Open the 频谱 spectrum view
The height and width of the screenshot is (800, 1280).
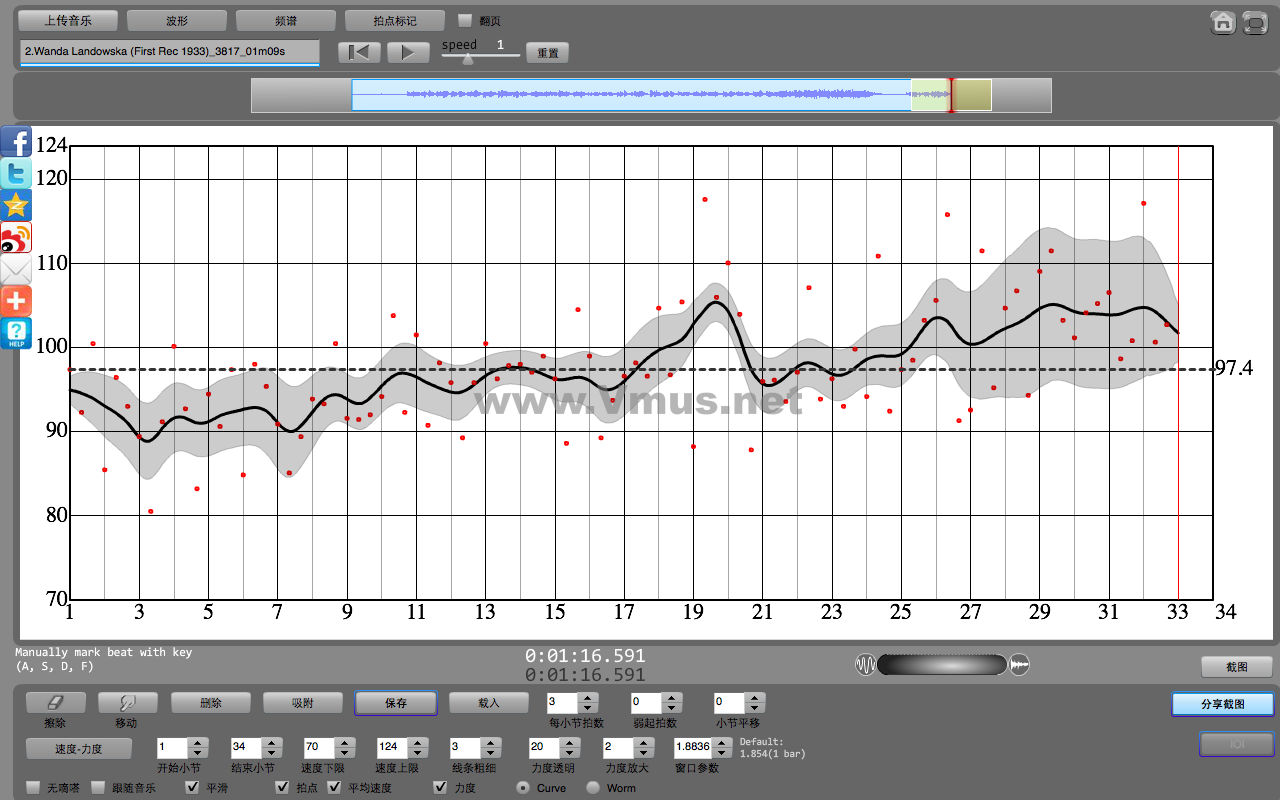click(285, 20)
